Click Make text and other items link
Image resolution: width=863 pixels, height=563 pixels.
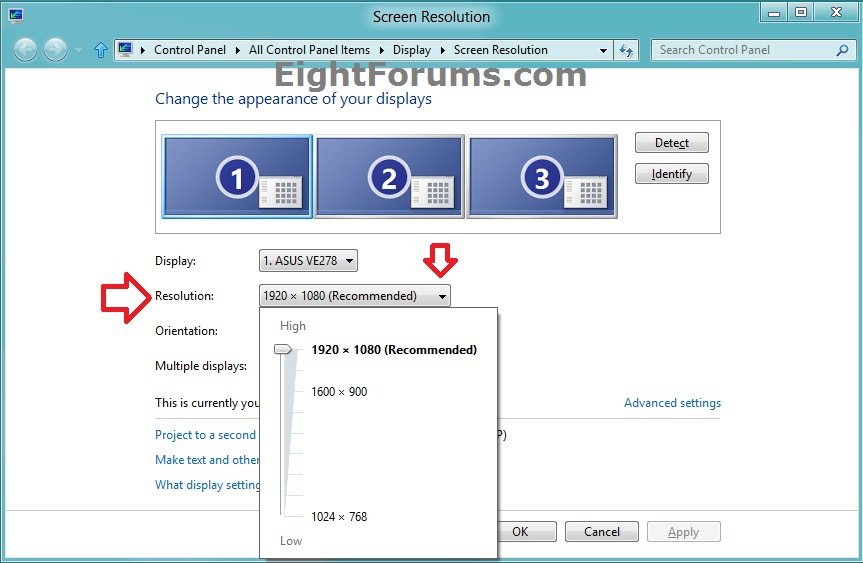pyautogui.click(x=207, y=460)
